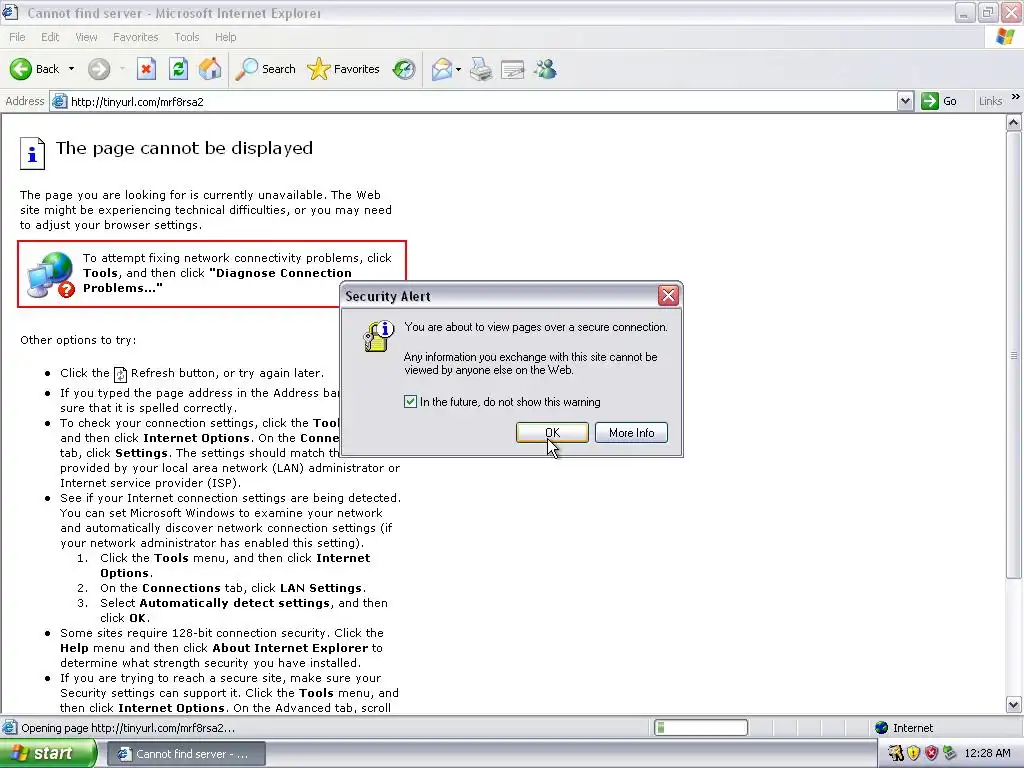Open the Favorites star toolbar button
Image resolution: width=1024 pixels, height=768 pixels.
click(344, 69)
